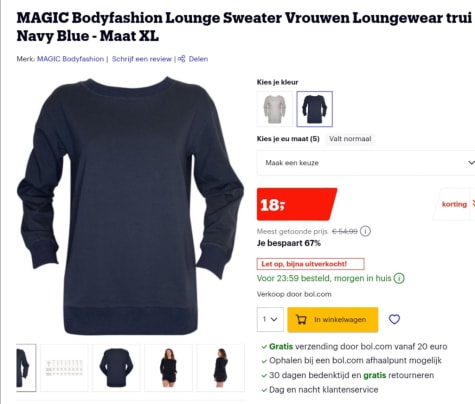Click the share icon next to Delen

181,59
